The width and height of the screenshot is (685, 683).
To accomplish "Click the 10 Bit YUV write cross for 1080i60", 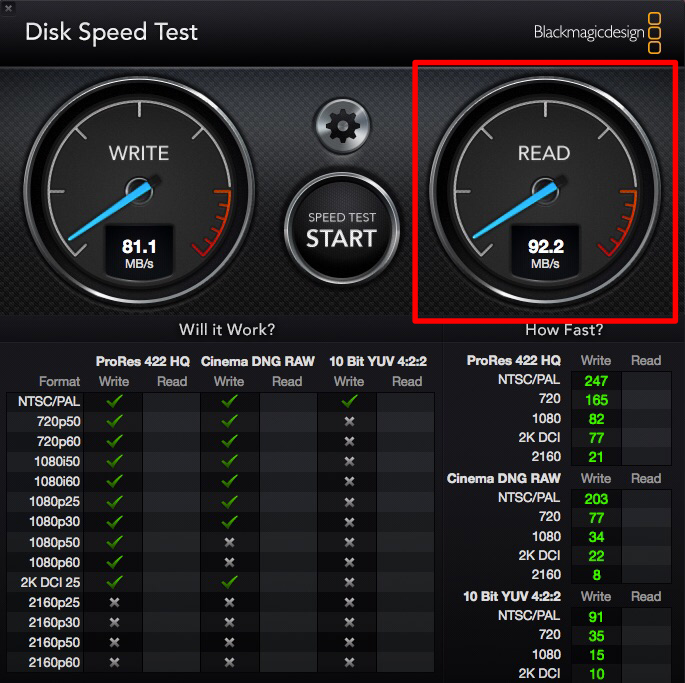I will pyautogui.click(x=349, y=482).
